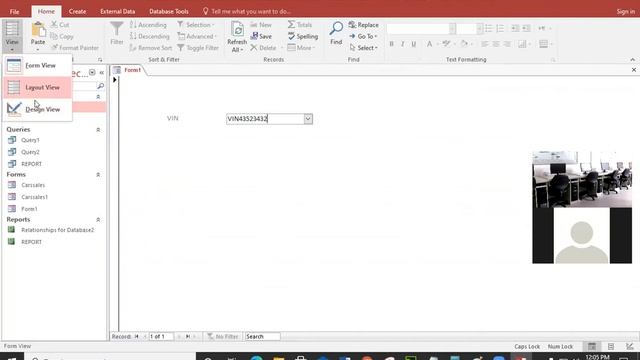Click the Replace command
The image size is (640, 360).
(364, 25)
